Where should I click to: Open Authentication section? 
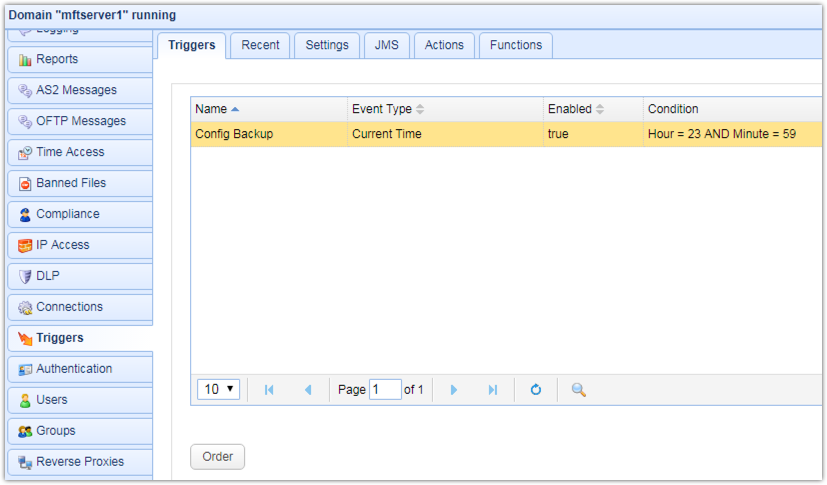(x=80, y=370)
